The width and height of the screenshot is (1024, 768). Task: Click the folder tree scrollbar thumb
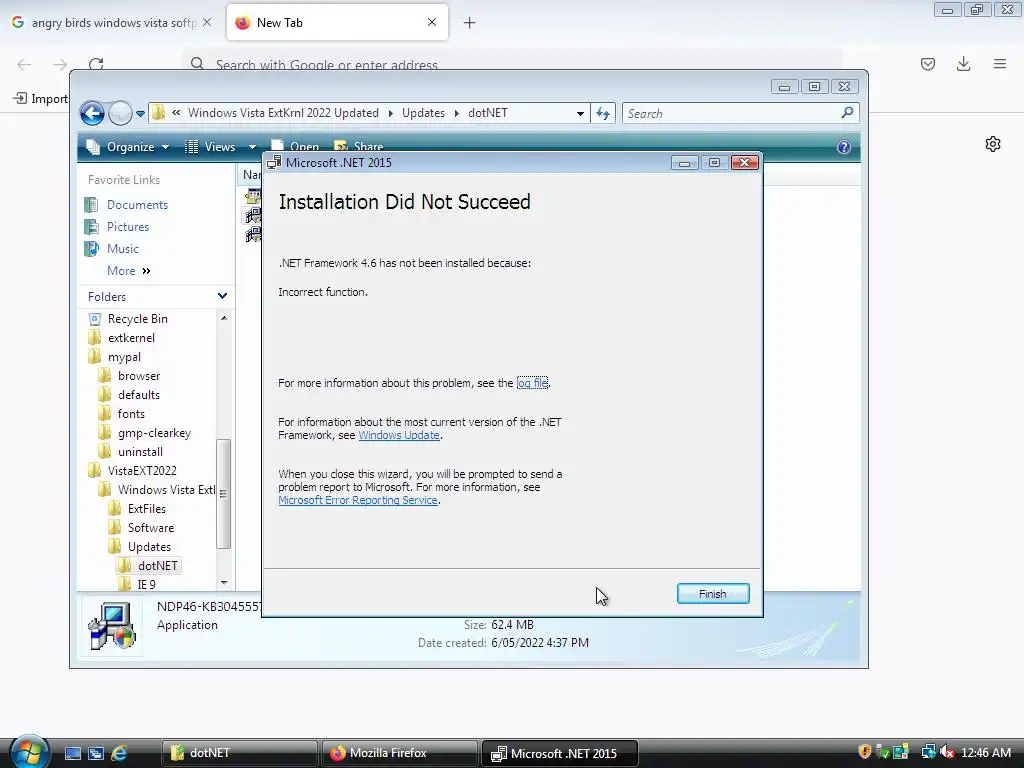223,493
